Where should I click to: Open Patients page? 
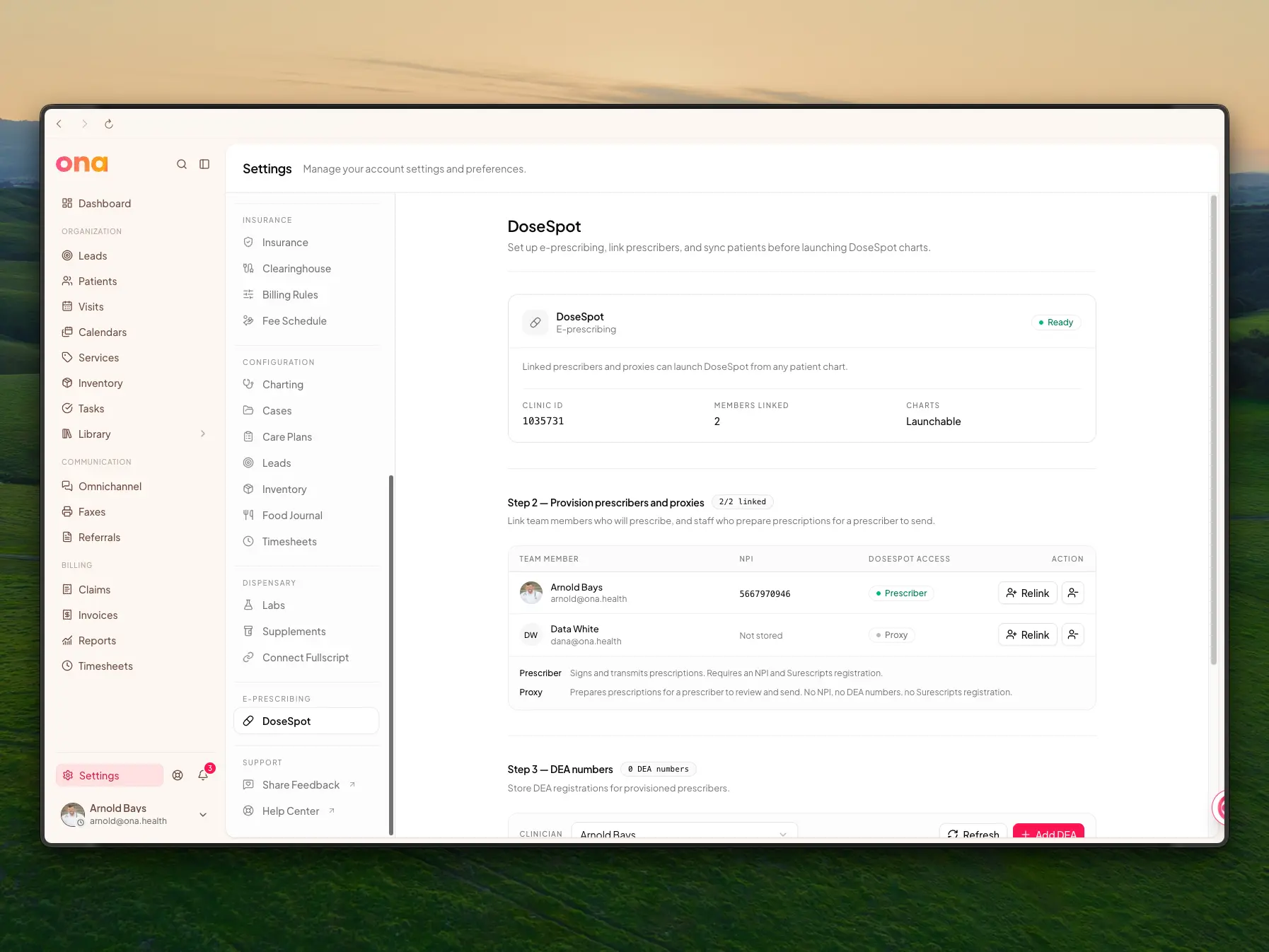[x=134, y=281]
